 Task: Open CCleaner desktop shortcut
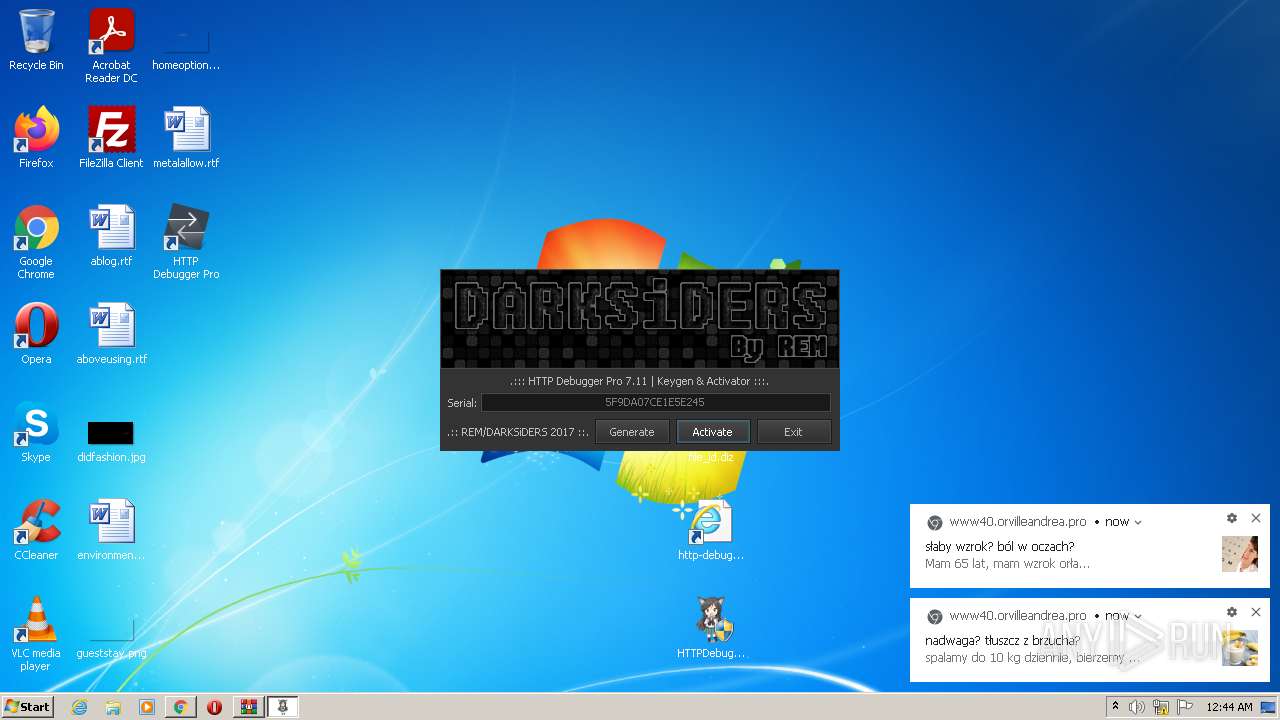coord(36,530)
